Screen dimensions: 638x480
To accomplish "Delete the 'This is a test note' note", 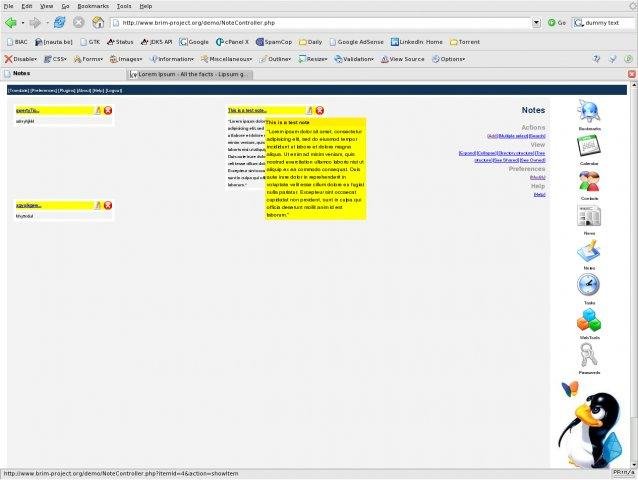I will tap(320, 110).
